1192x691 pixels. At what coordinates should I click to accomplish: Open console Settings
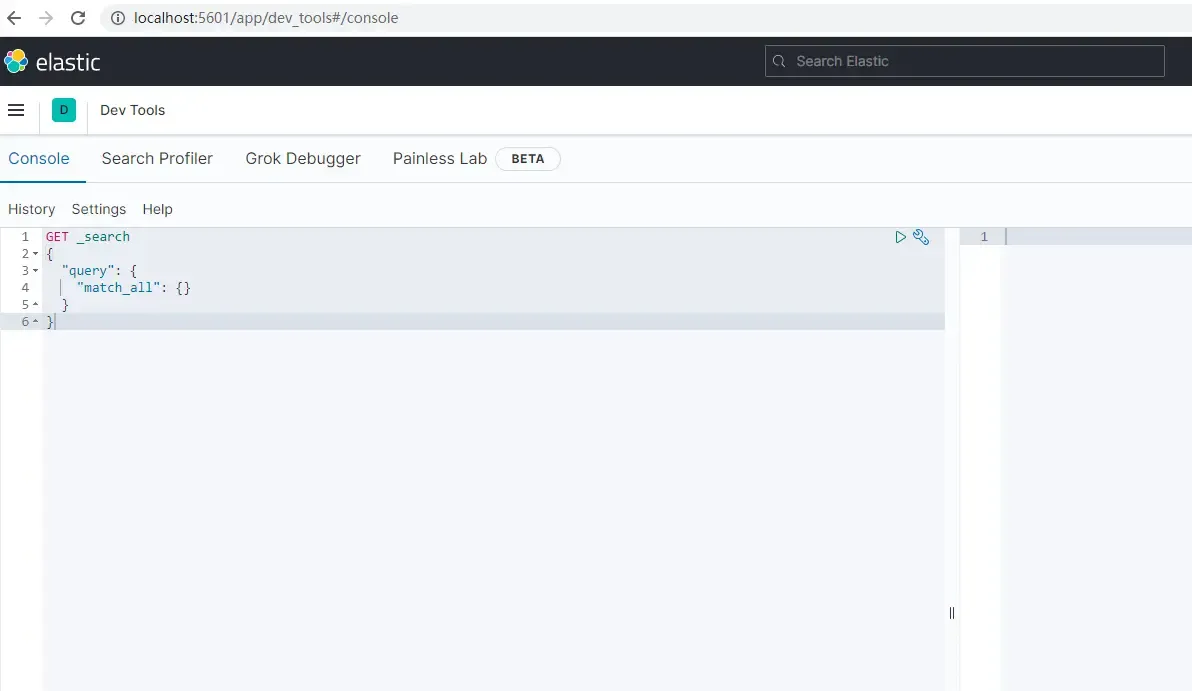[x=99, y=209]
